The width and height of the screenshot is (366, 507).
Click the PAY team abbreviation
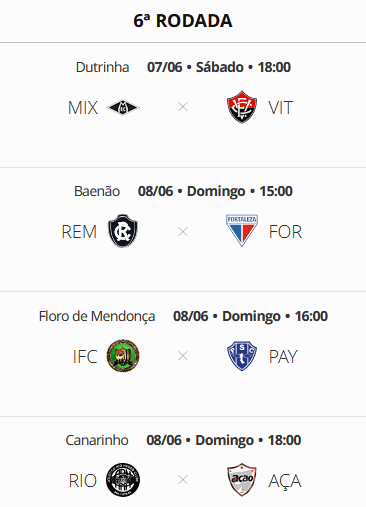pyautogui.click(x=283, y=357)
